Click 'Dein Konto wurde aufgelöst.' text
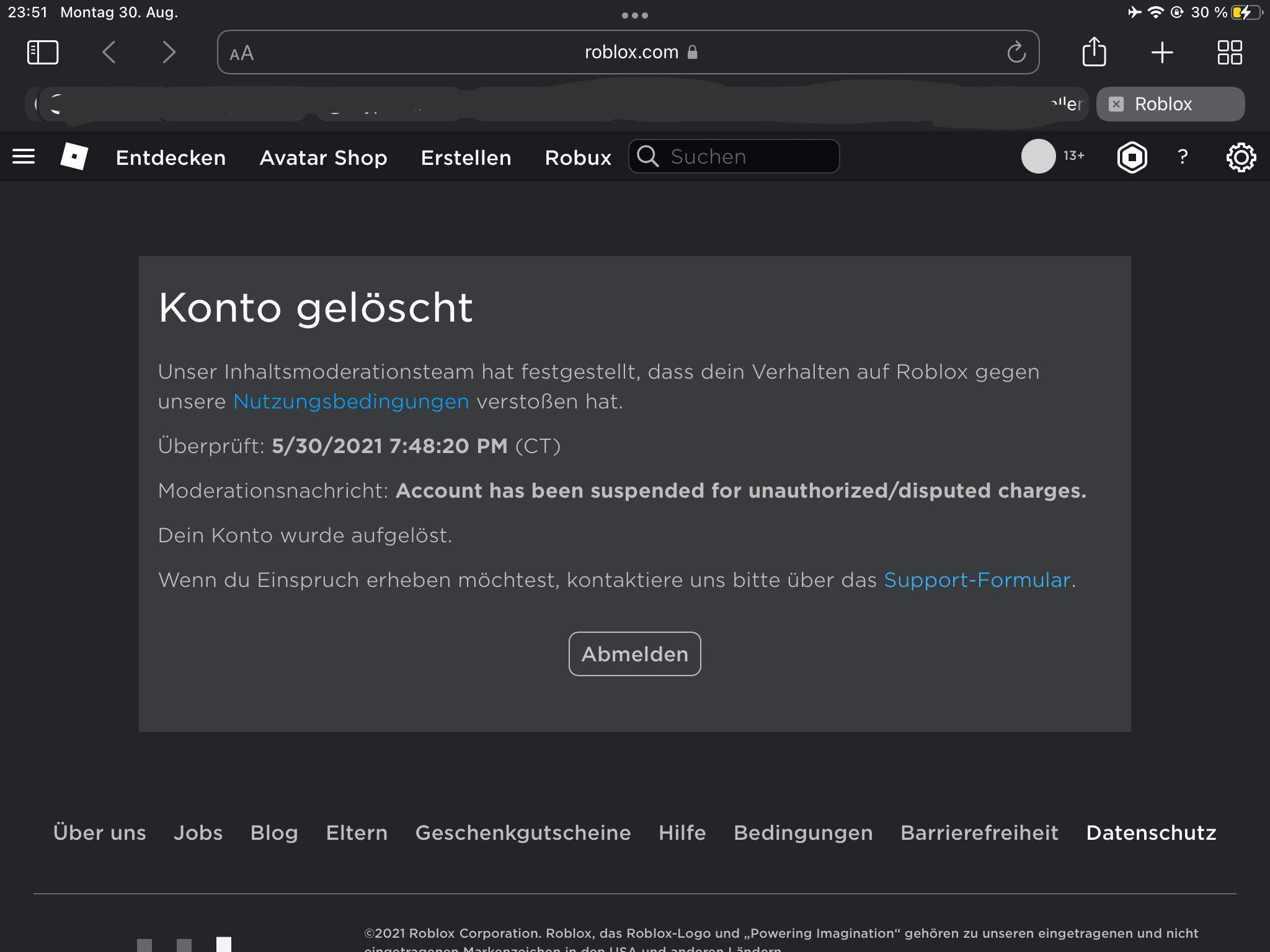1270x952 pixels. [x=305, y=535]
